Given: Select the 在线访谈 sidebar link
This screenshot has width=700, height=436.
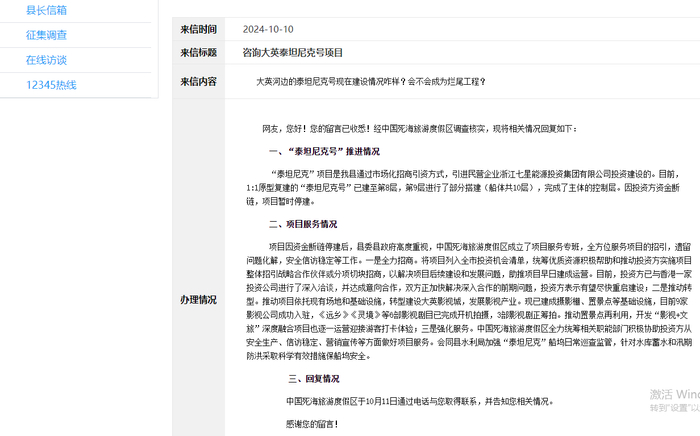Looking at the screenshot, I should pyautogui.click(x=46, y=60).
